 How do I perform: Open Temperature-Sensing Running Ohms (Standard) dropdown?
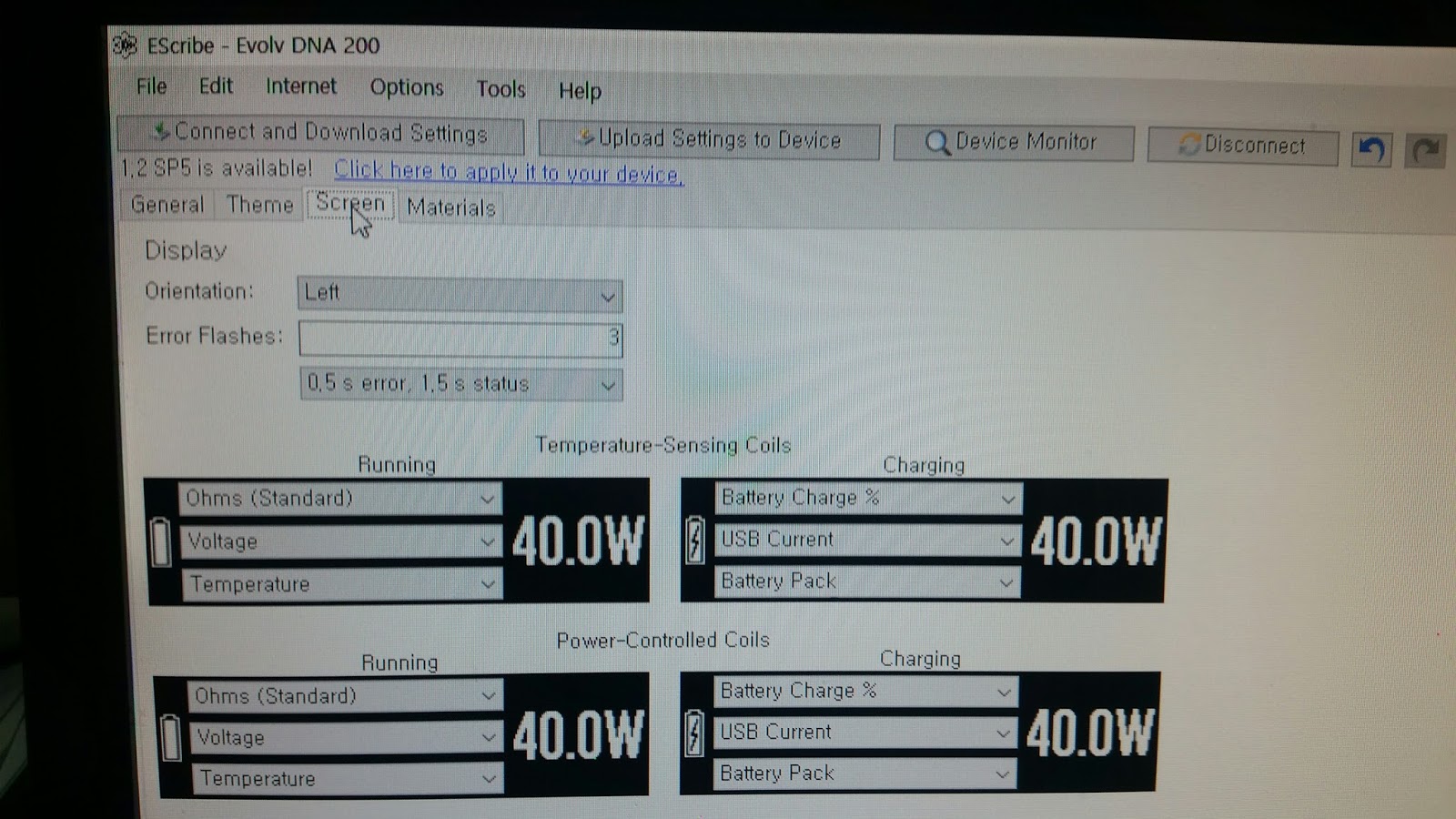339,499
